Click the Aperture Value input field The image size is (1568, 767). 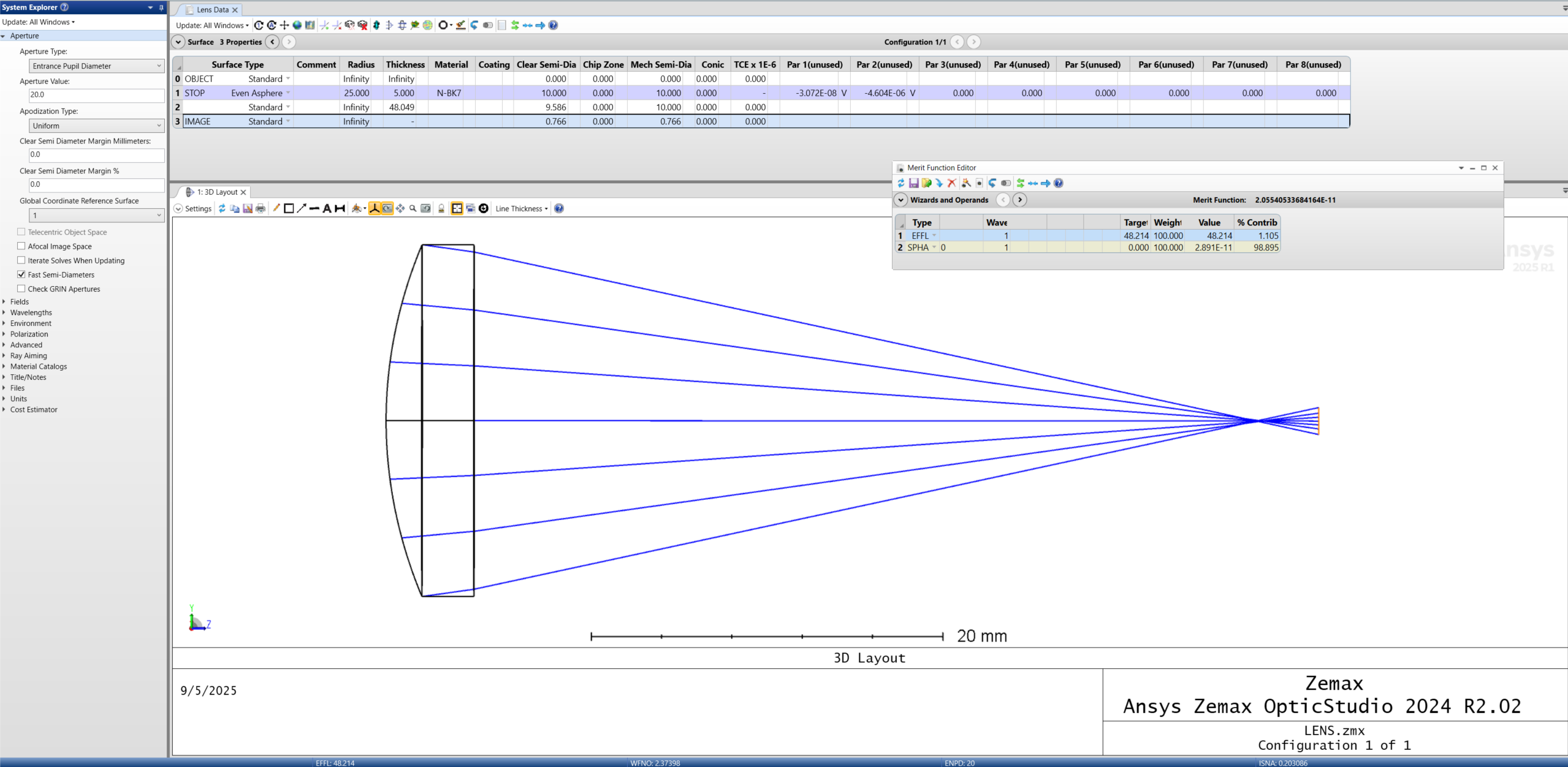(96, 95)
